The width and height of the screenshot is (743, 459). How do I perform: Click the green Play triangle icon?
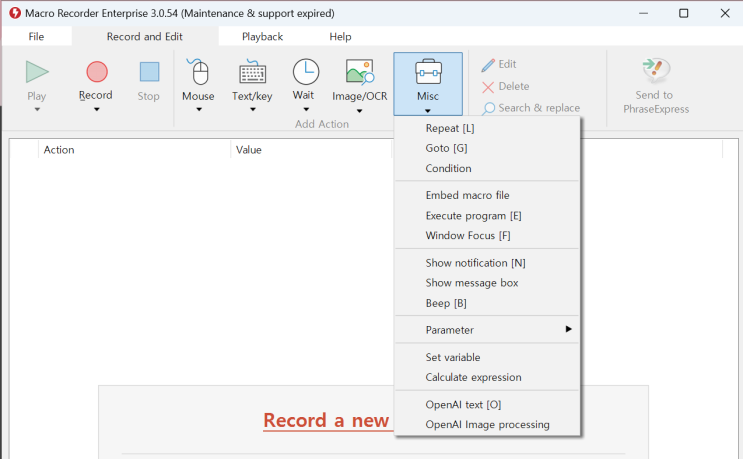pyautogui.click(x=37, y=72)
